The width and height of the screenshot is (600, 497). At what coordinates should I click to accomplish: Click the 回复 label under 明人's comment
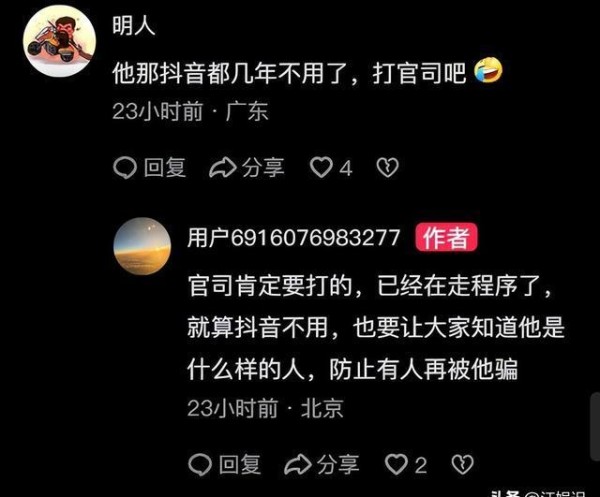[x=165, y=168]
